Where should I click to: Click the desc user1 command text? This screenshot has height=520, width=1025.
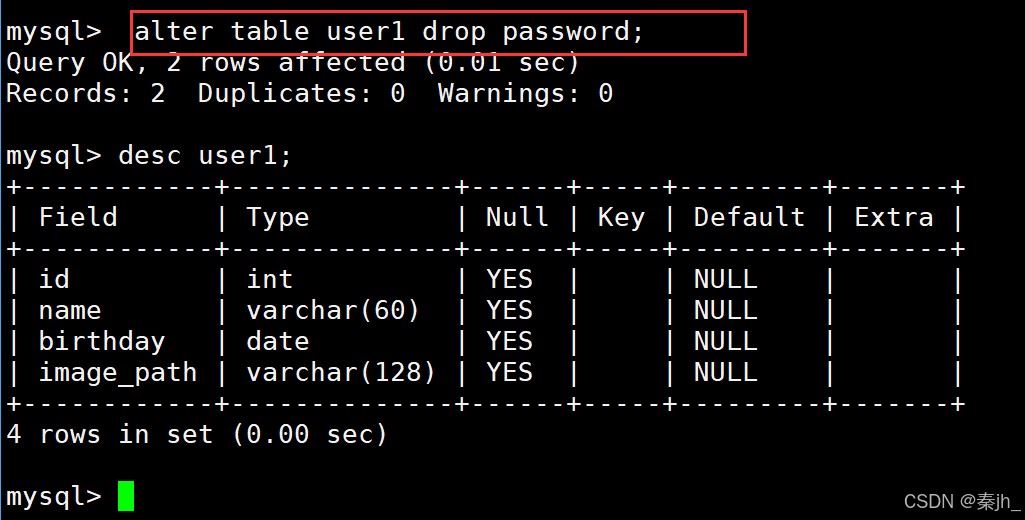205,156
